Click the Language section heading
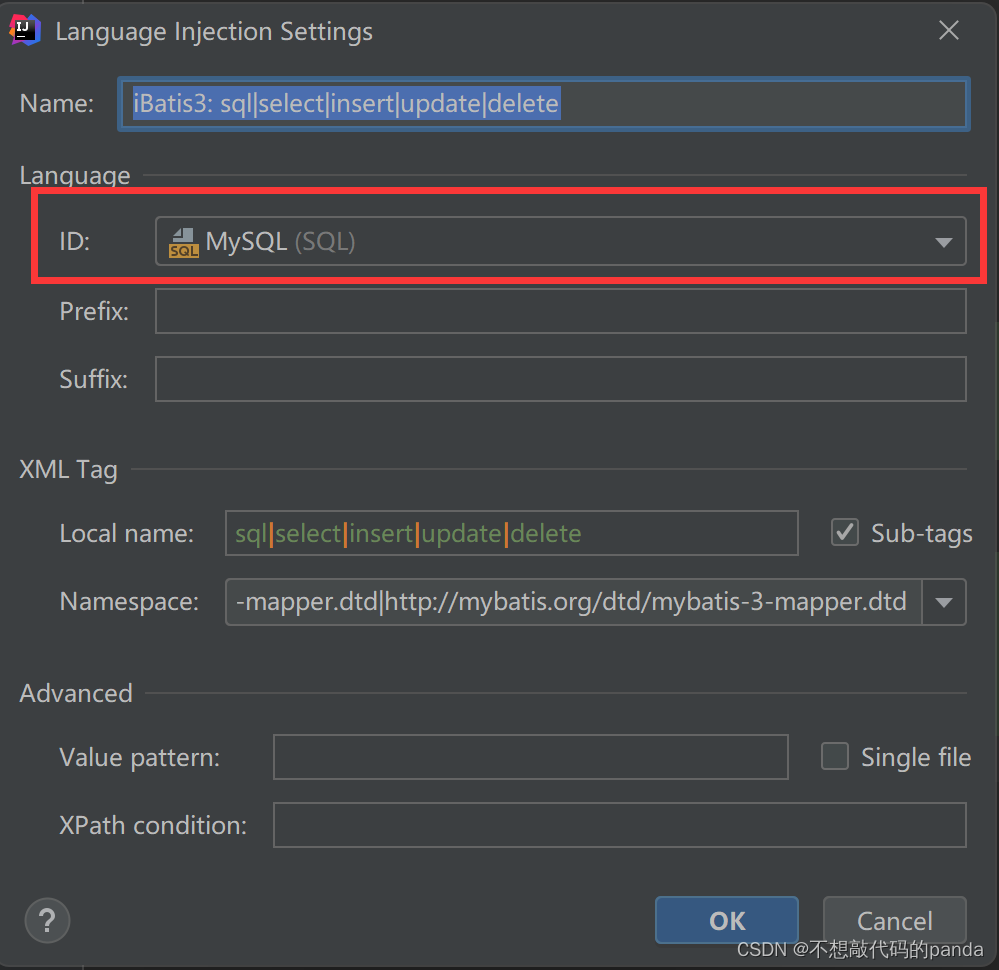Viewport: 999px width, 970px height. click(75, 175)
